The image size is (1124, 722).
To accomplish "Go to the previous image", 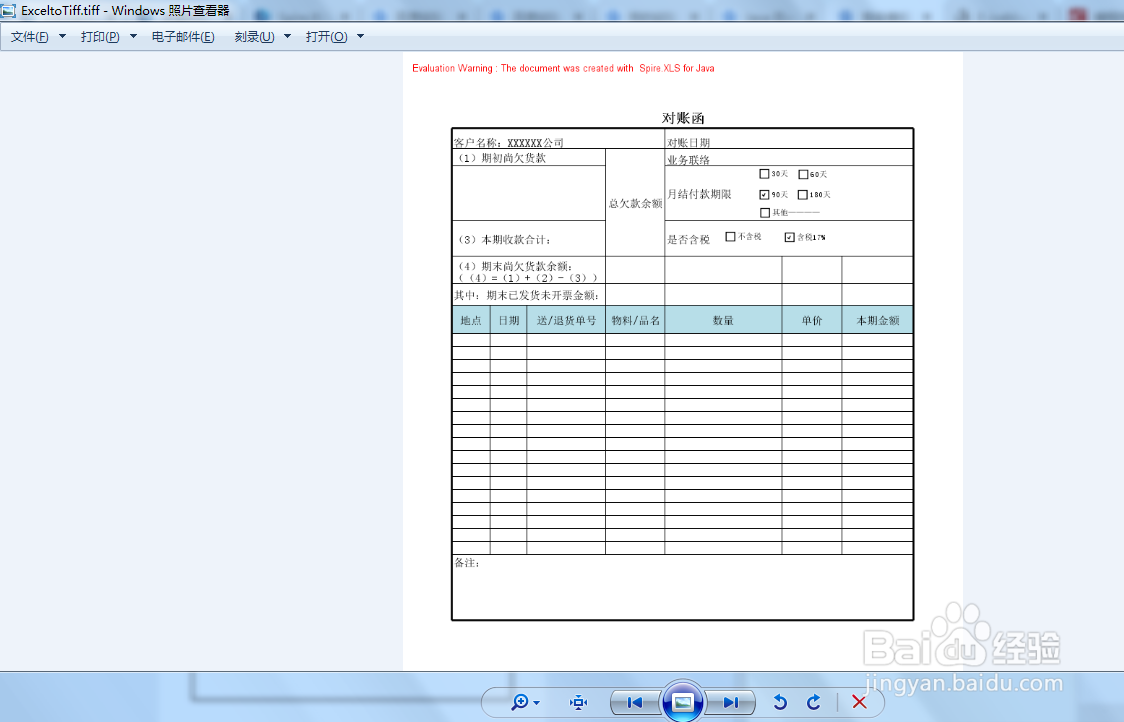I will (635, 702).
